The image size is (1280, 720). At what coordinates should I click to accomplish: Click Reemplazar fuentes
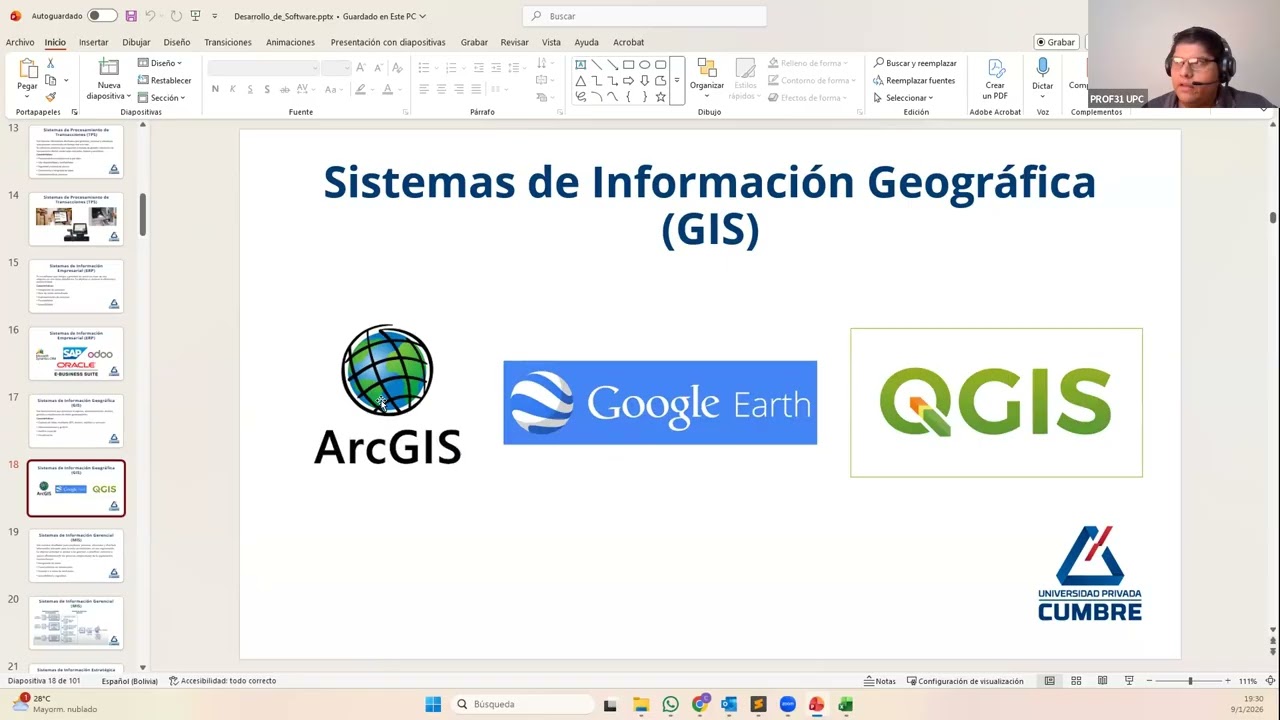click(914, 80)
